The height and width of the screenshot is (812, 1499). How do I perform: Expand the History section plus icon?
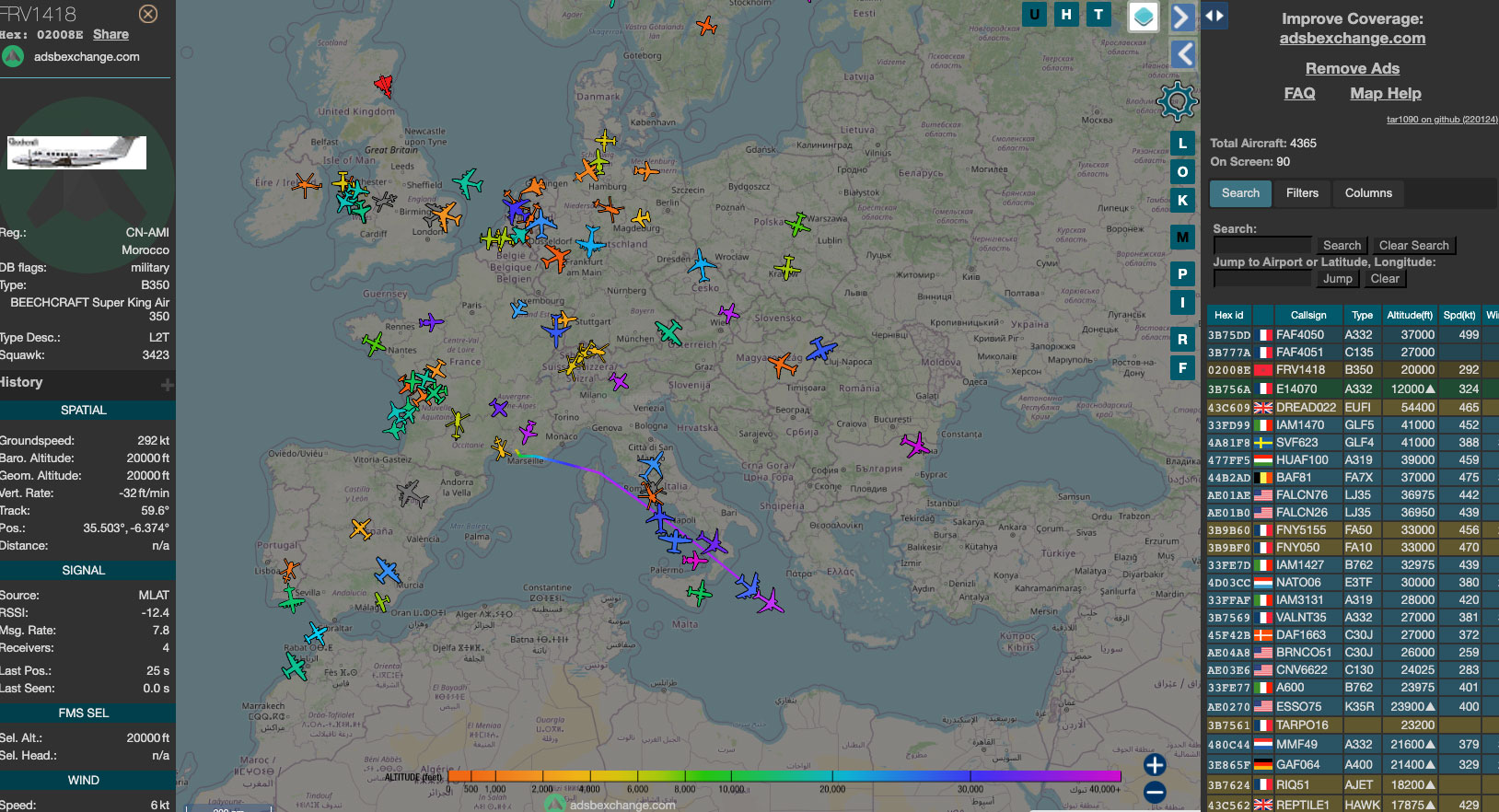point(167,384)
